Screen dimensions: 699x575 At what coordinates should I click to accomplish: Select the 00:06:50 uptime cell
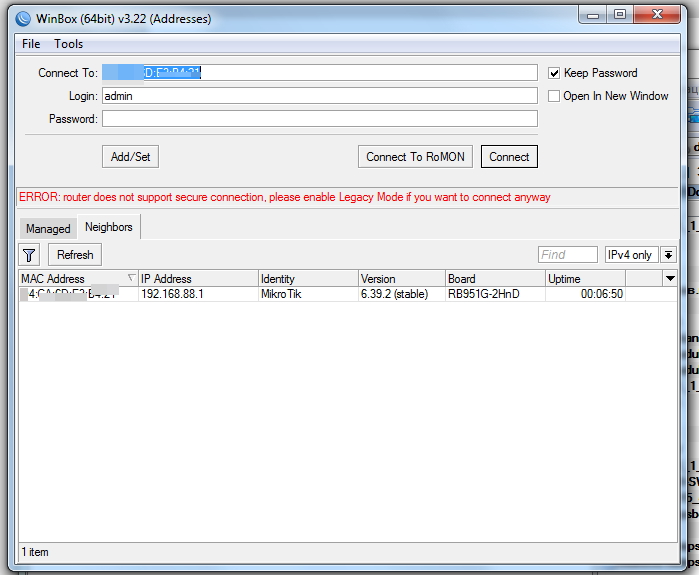pos(585,294)
